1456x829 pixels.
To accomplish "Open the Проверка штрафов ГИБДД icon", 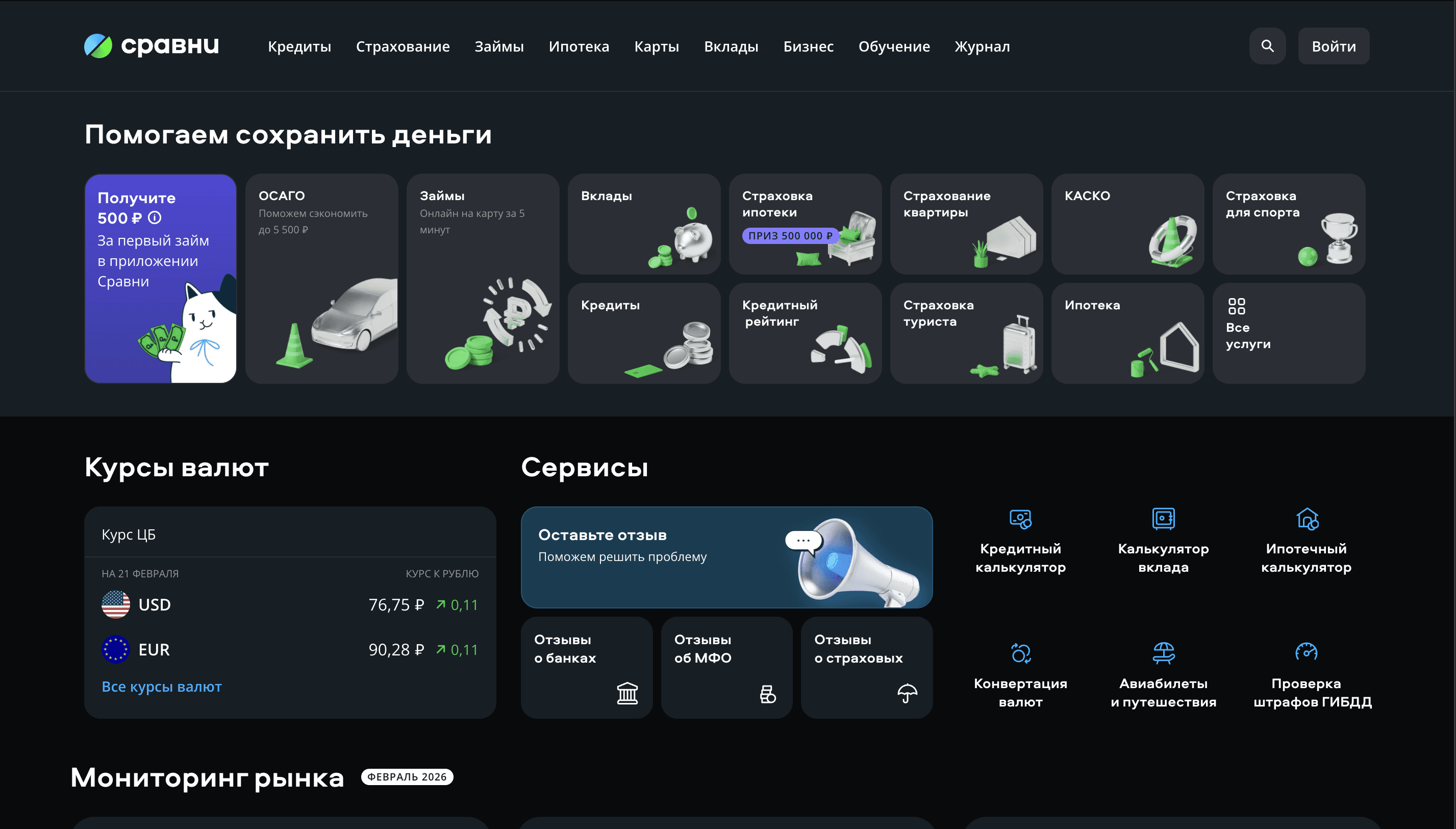I will click(x=1306, y=651).
